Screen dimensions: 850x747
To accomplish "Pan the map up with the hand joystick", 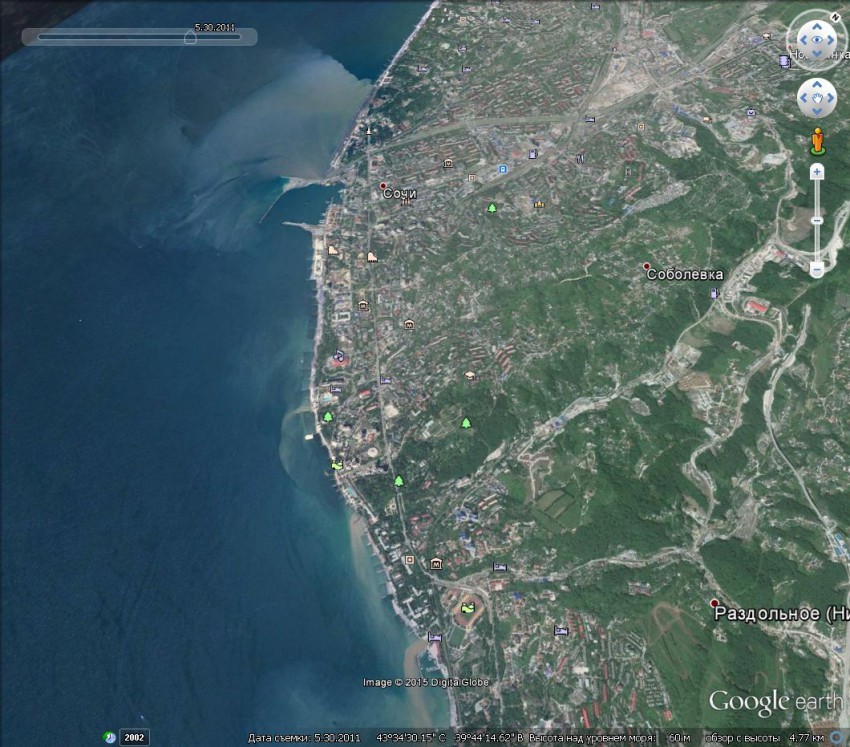I will point(817,83).
